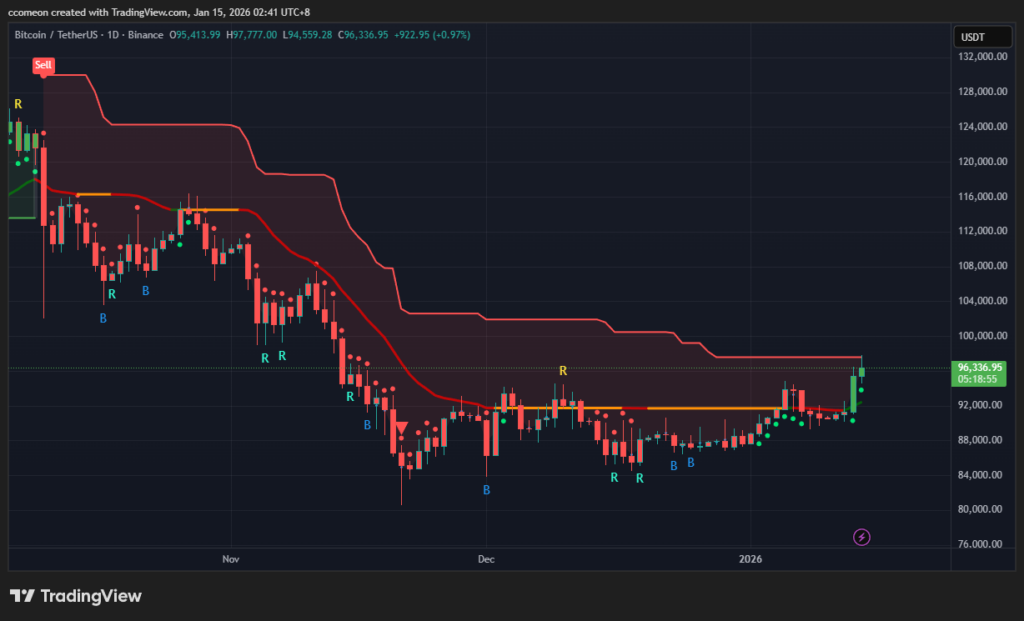Click the green shaded area at left edge

pyautogui.click(x=21, y=200)
